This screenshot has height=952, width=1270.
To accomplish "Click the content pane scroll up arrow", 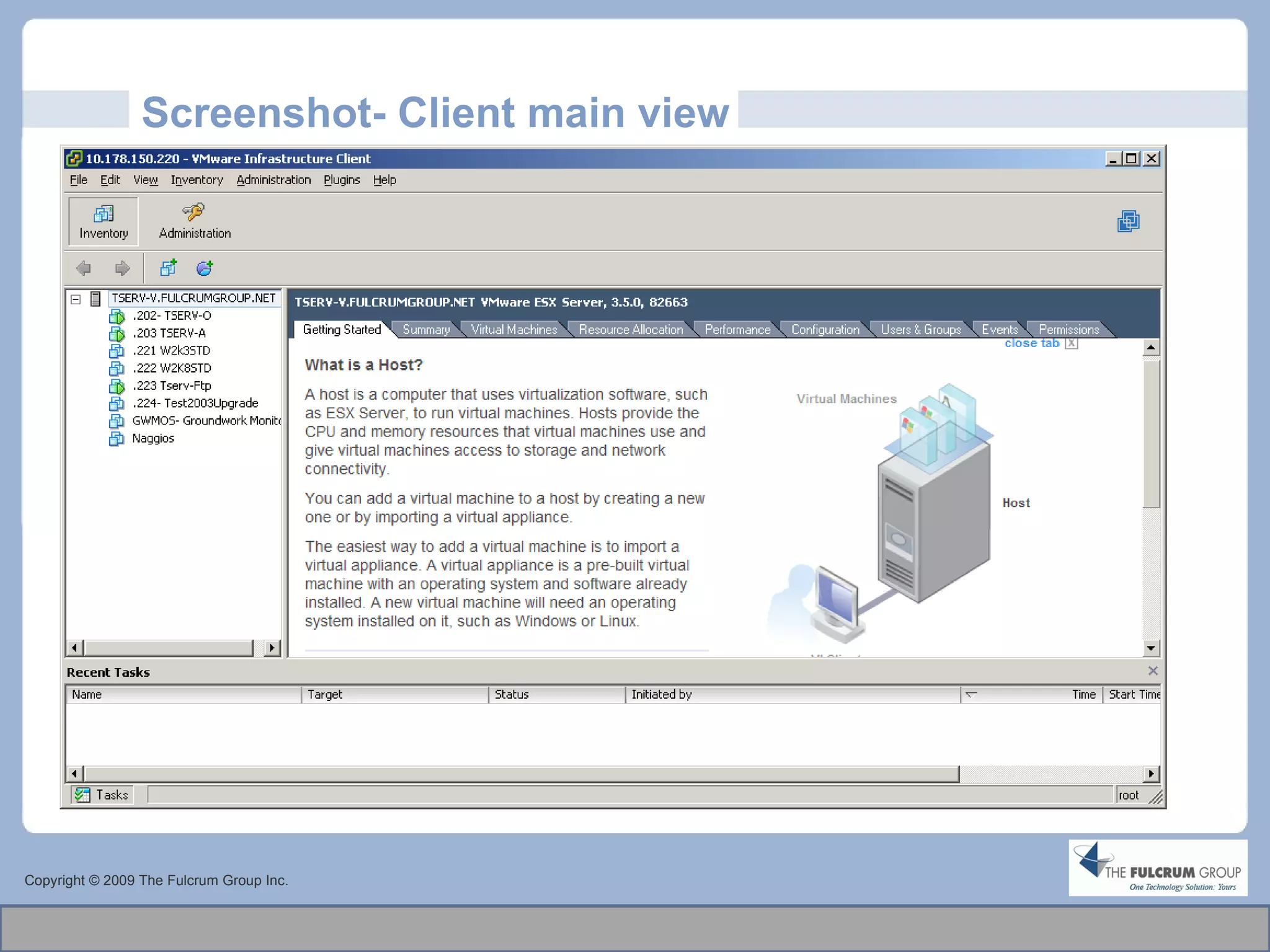I will [1151, 347].
